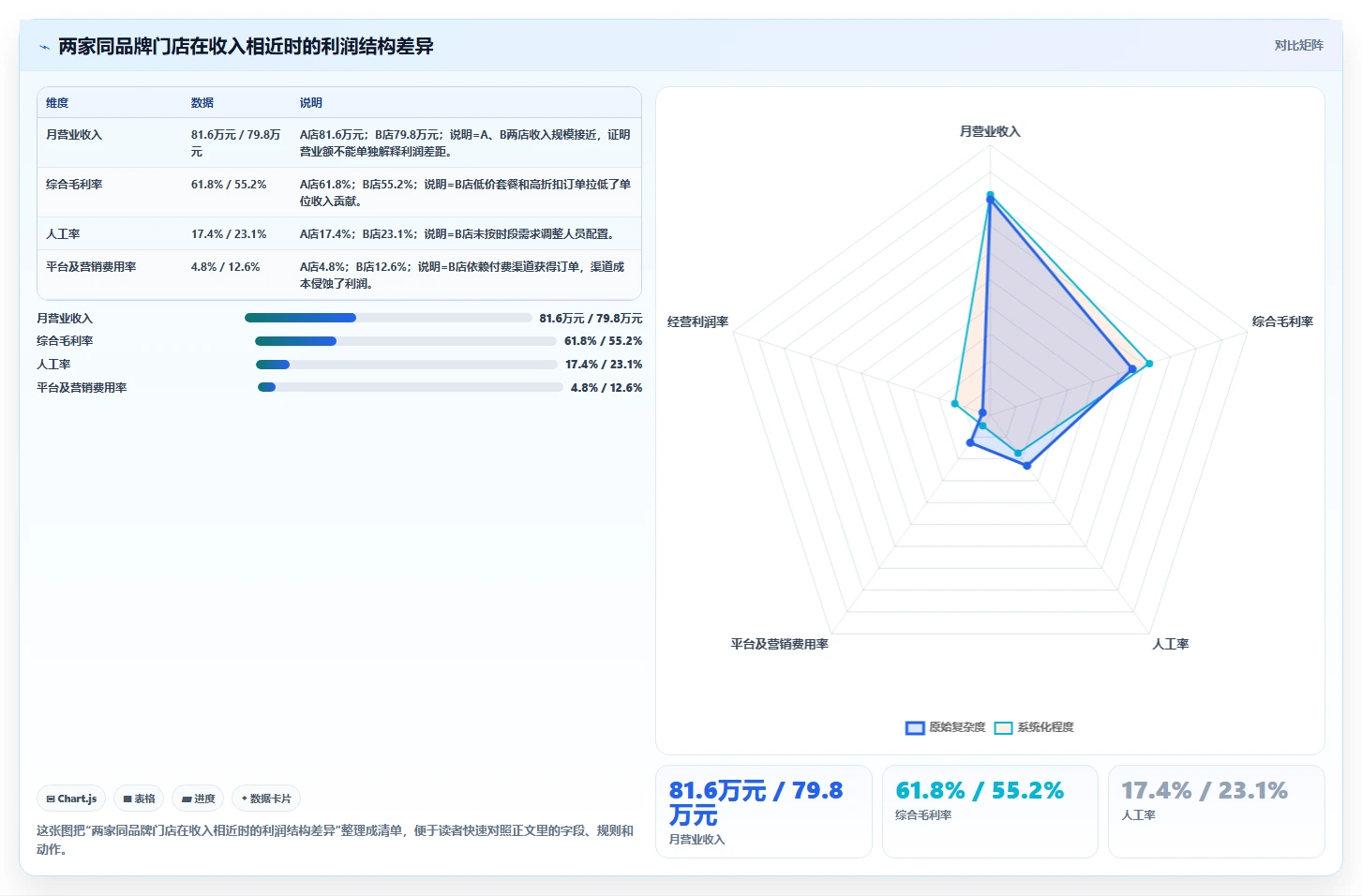Open the 人工率 summary card
Viewport: 1362px width, 896px height.
[x=1217, y=812]
